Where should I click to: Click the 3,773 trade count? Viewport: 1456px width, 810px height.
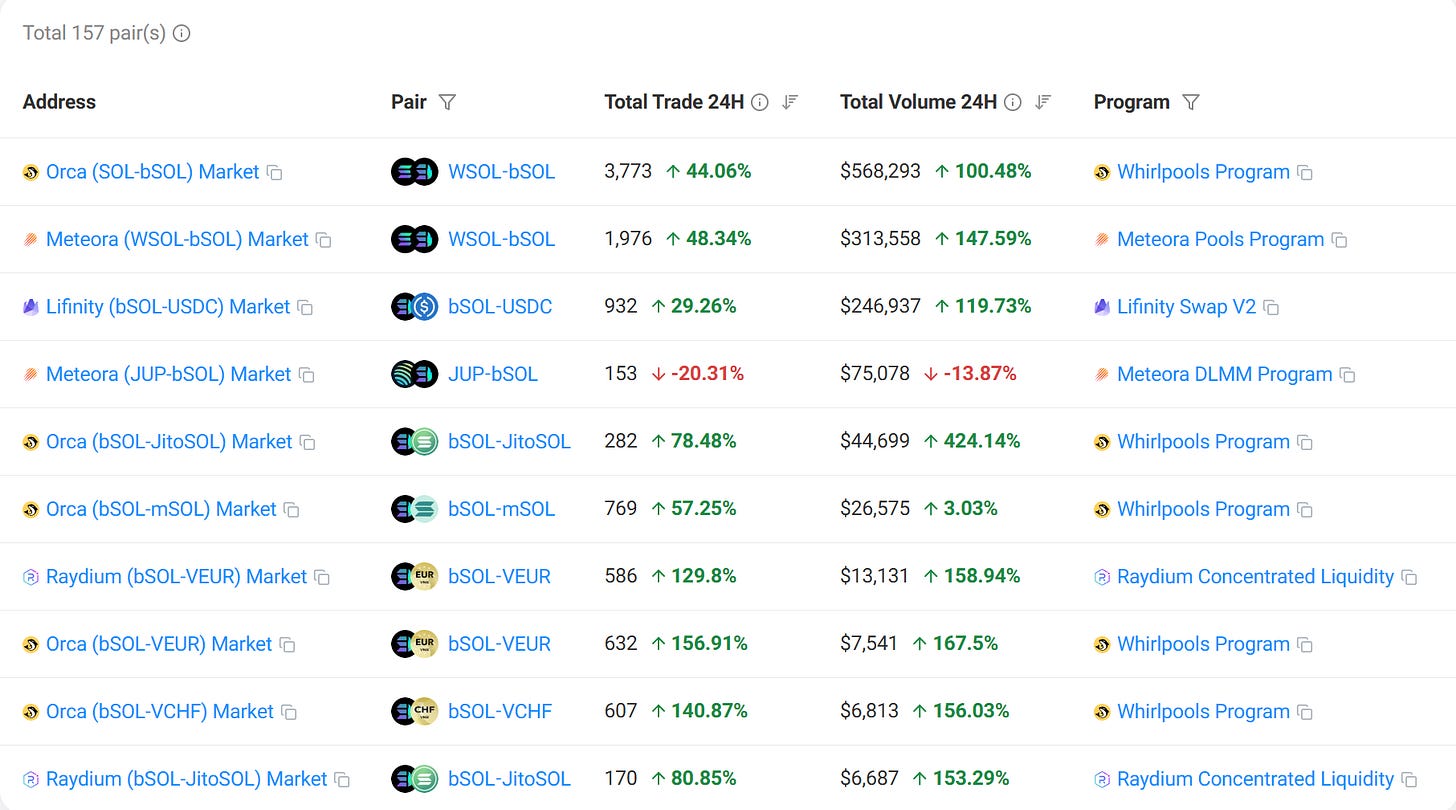coord(628,172)
